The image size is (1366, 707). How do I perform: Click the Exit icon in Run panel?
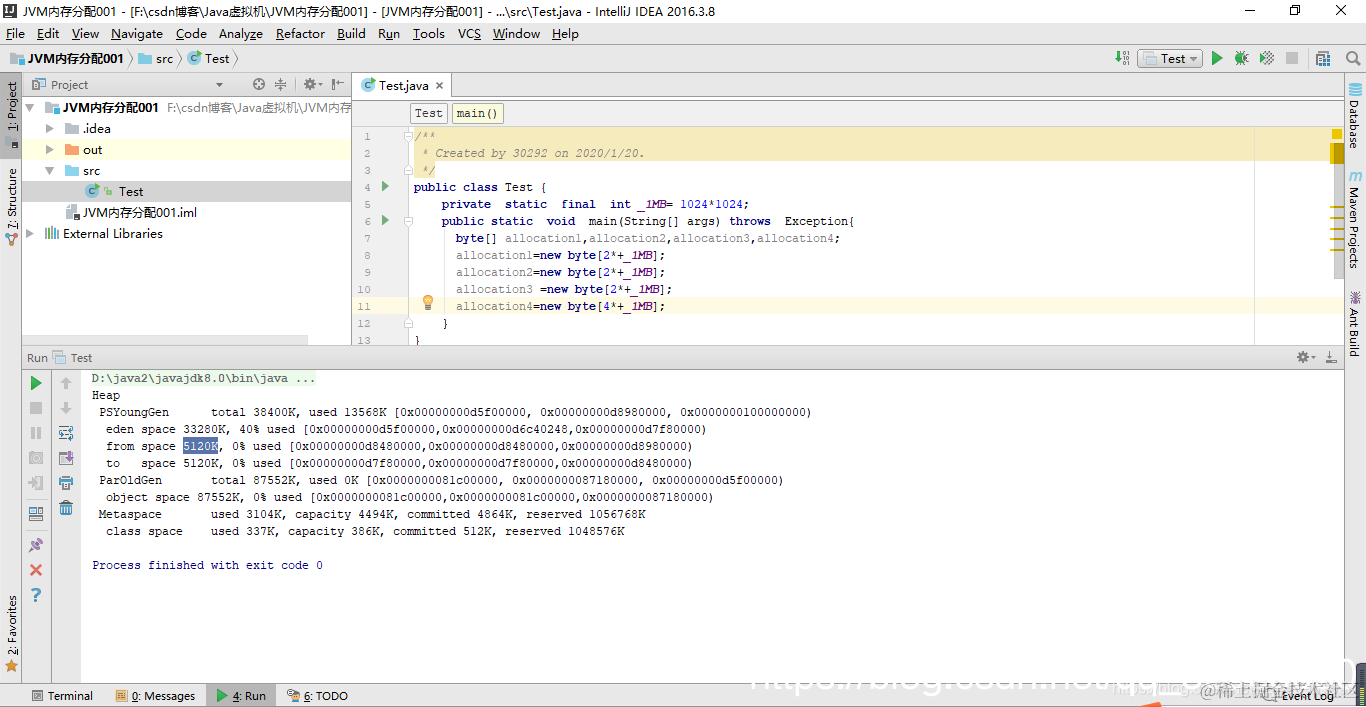pos(36,483)
